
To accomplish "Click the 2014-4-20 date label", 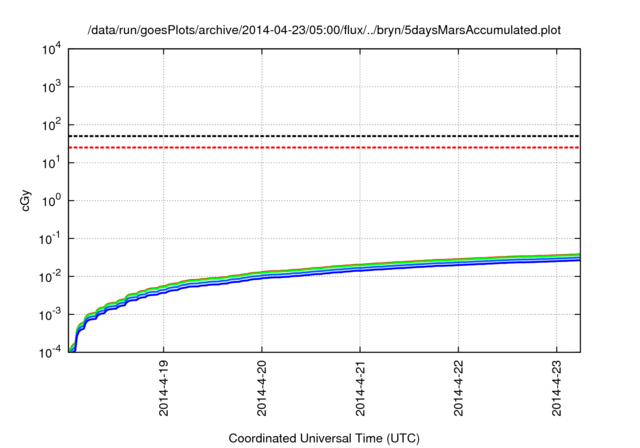I will pyautogui.click(x=262, y=388).
